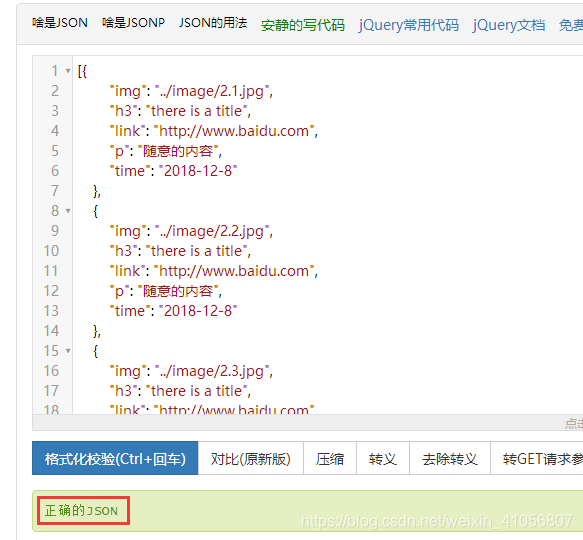Click the 去除转义 button

pos(450,458)
